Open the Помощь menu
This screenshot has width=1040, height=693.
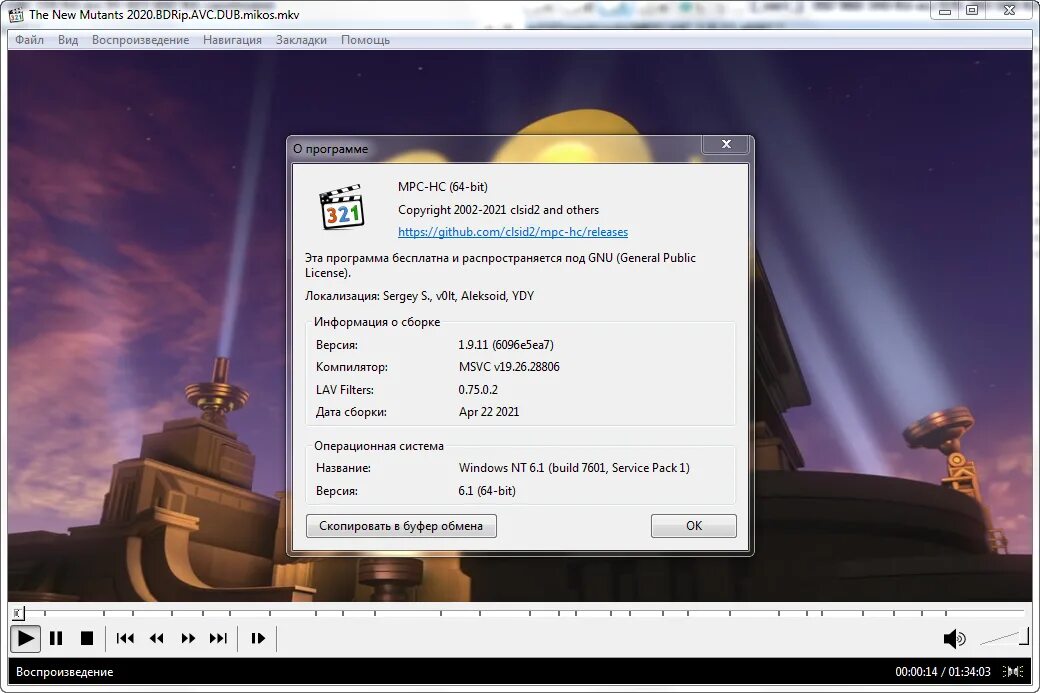pos(365,40)
